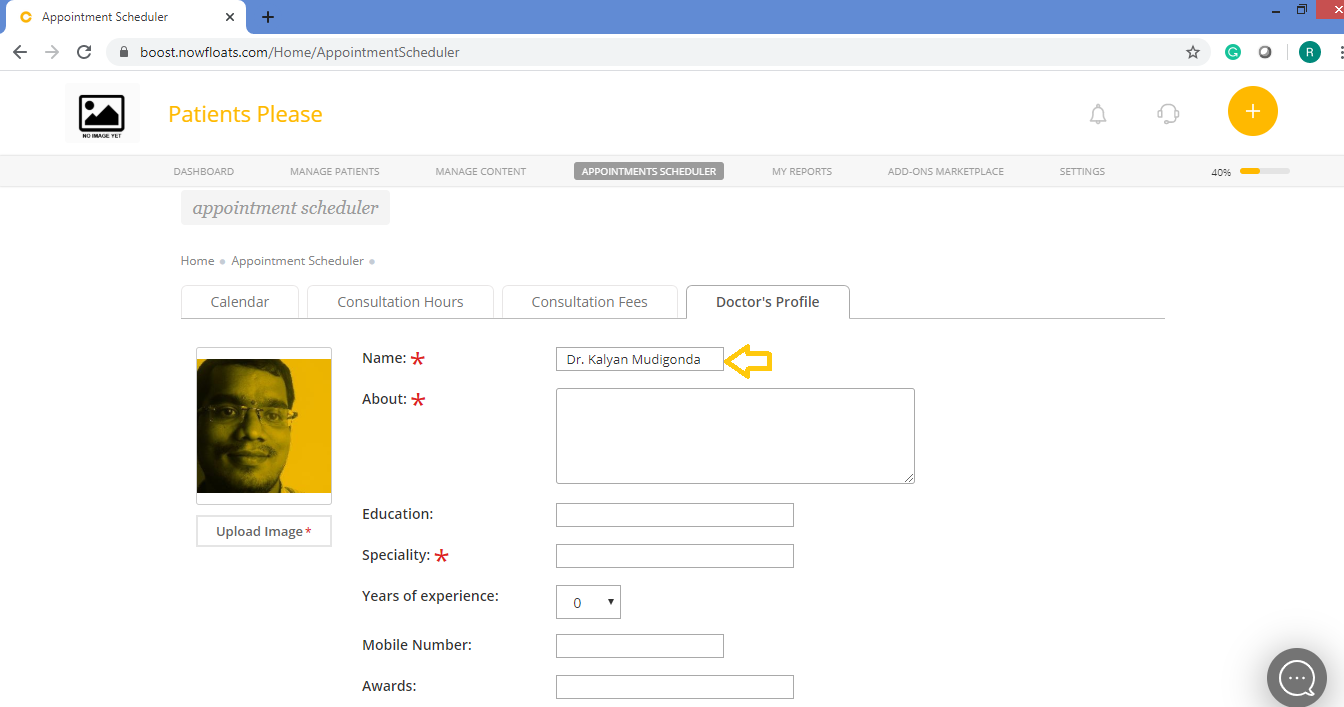The image size is (1344, 707).
Task: Open the Manage Content section
Action: [481, 171]
